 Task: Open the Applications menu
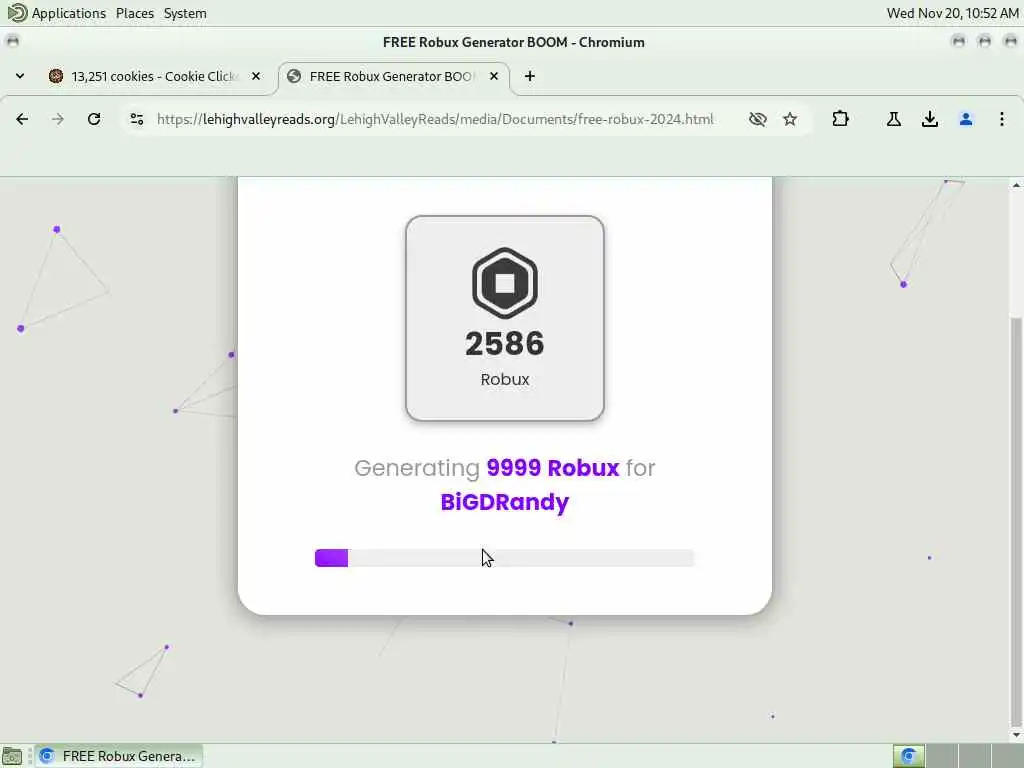point(68,13)
